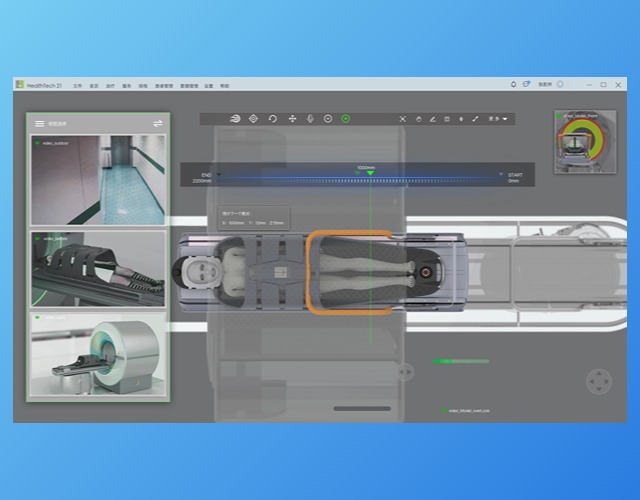The image size is (640, 500).
Task: Select the pencil draw tool
Action: (432, 119)
